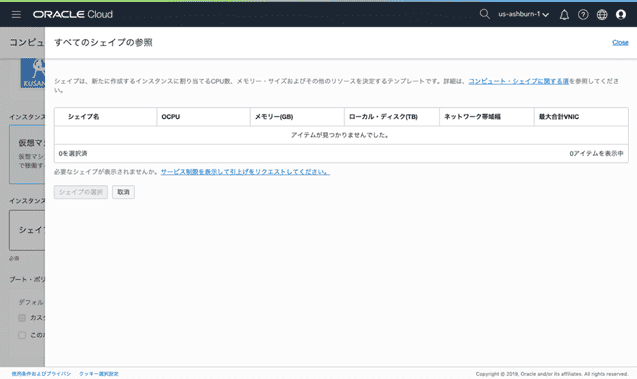Click the シェイプの選択 button
Image resolution: width=637 pixels, height=379 pixels.
click(81, 192)
